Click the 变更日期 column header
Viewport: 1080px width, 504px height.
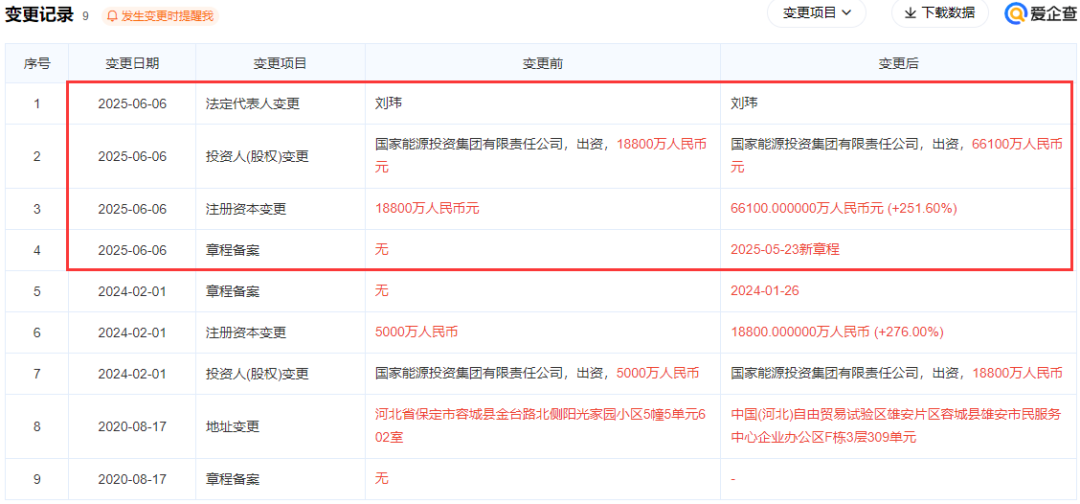pyautogui.click(x=132, y=63)
